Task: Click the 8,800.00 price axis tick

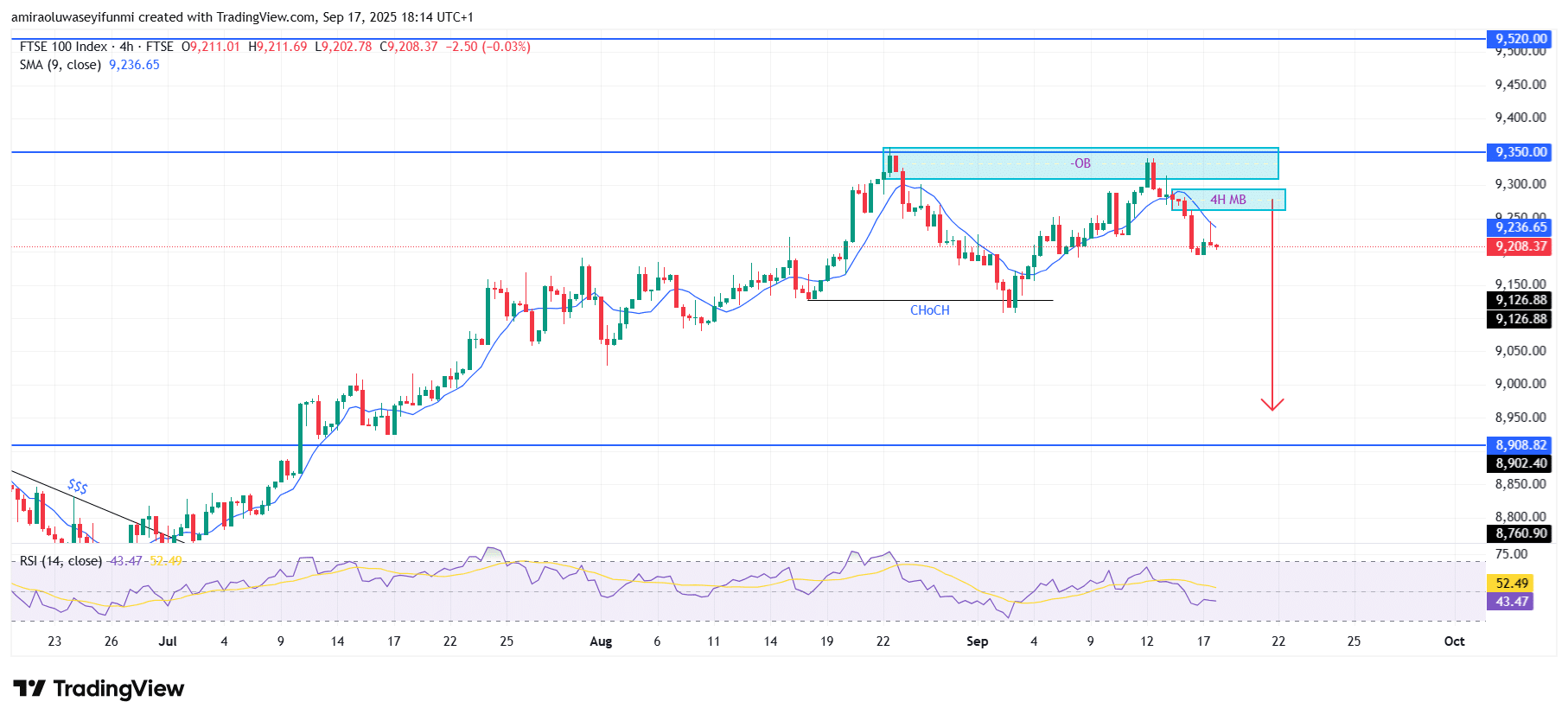Action: click(1520, 517)
